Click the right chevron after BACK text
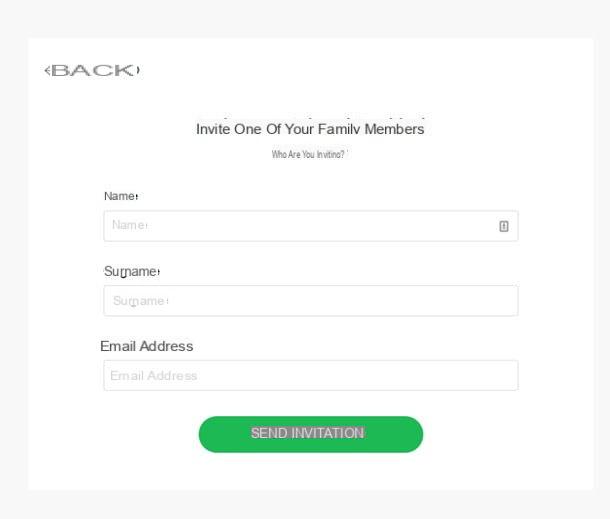This screenshot has width=610, height=519. click(138, 70)
